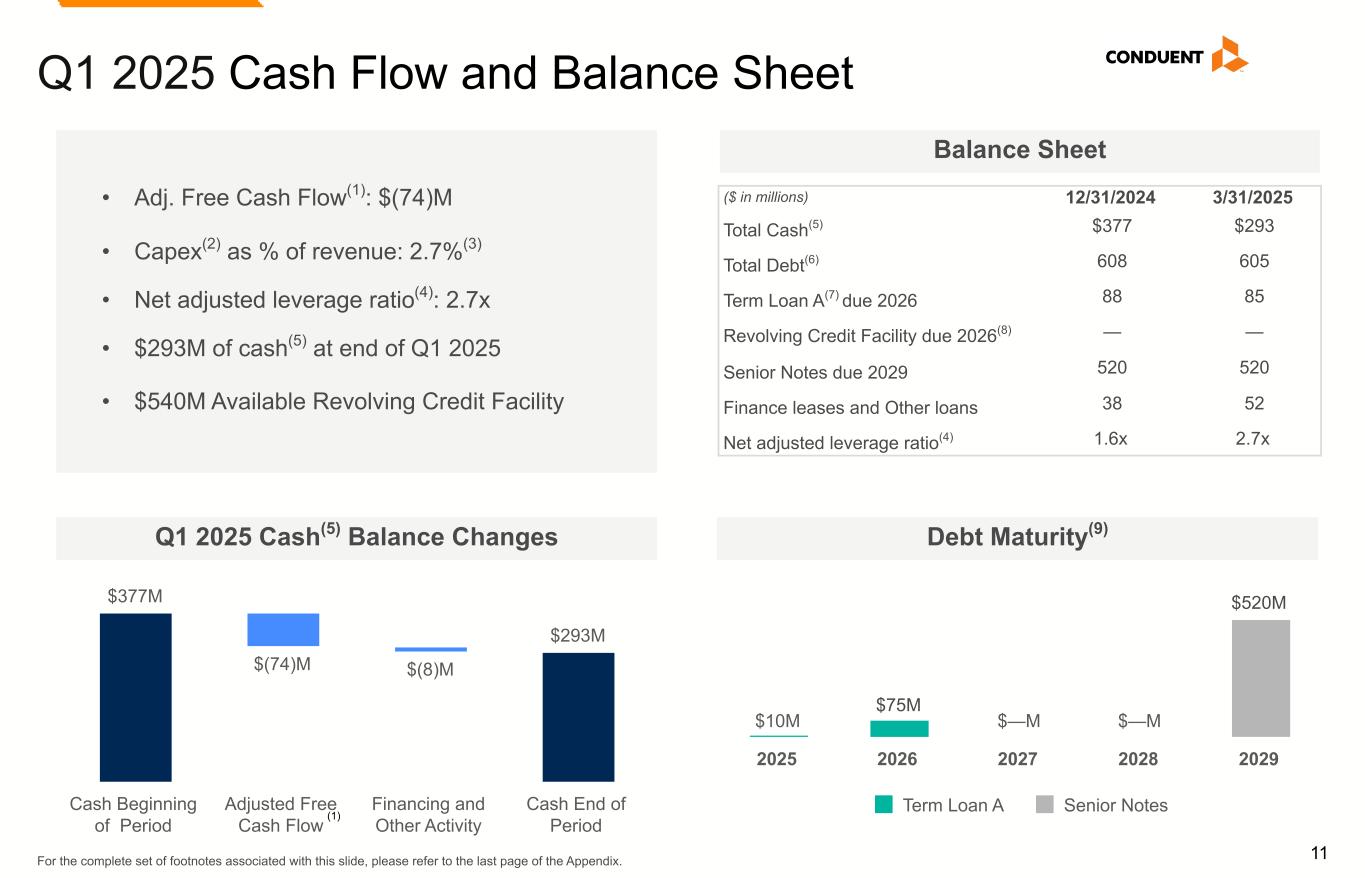The image size is (1365, 878).
Task: Click the Balance Sheet section header
Action: pos(1019,150)
